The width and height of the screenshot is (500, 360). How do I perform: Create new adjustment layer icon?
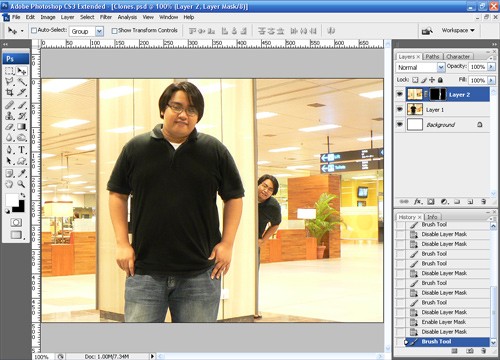click(444, 202)
